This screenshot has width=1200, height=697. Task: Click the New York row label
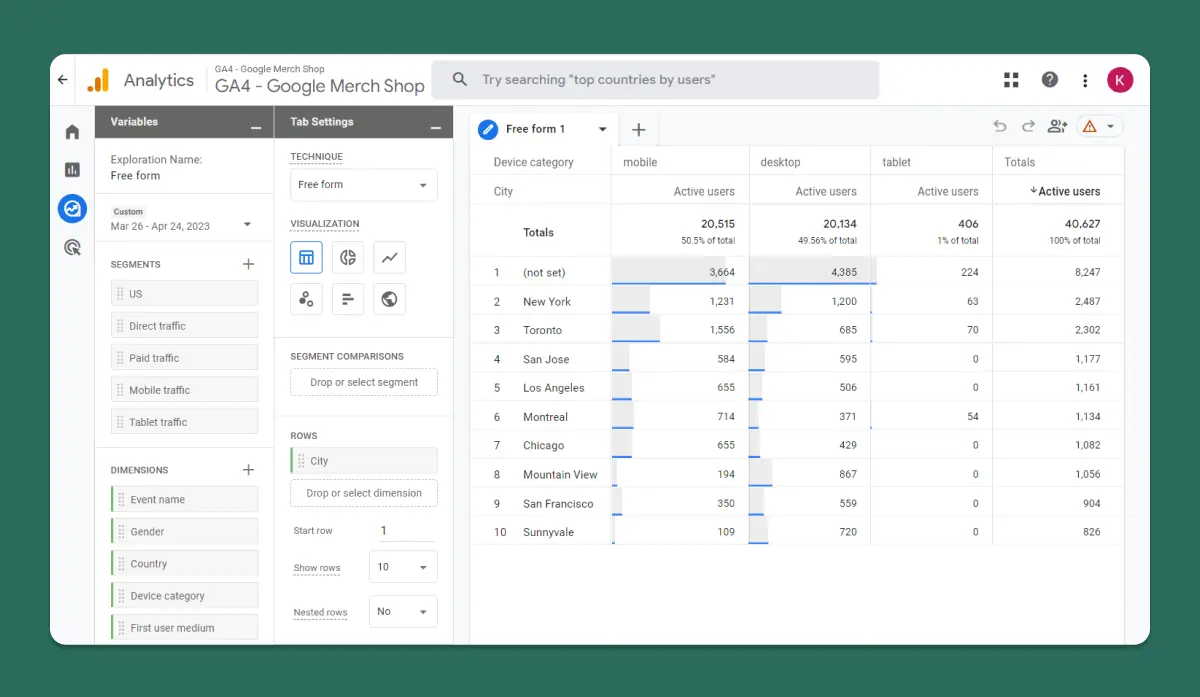pyautogui.click(x=547, y=301)
